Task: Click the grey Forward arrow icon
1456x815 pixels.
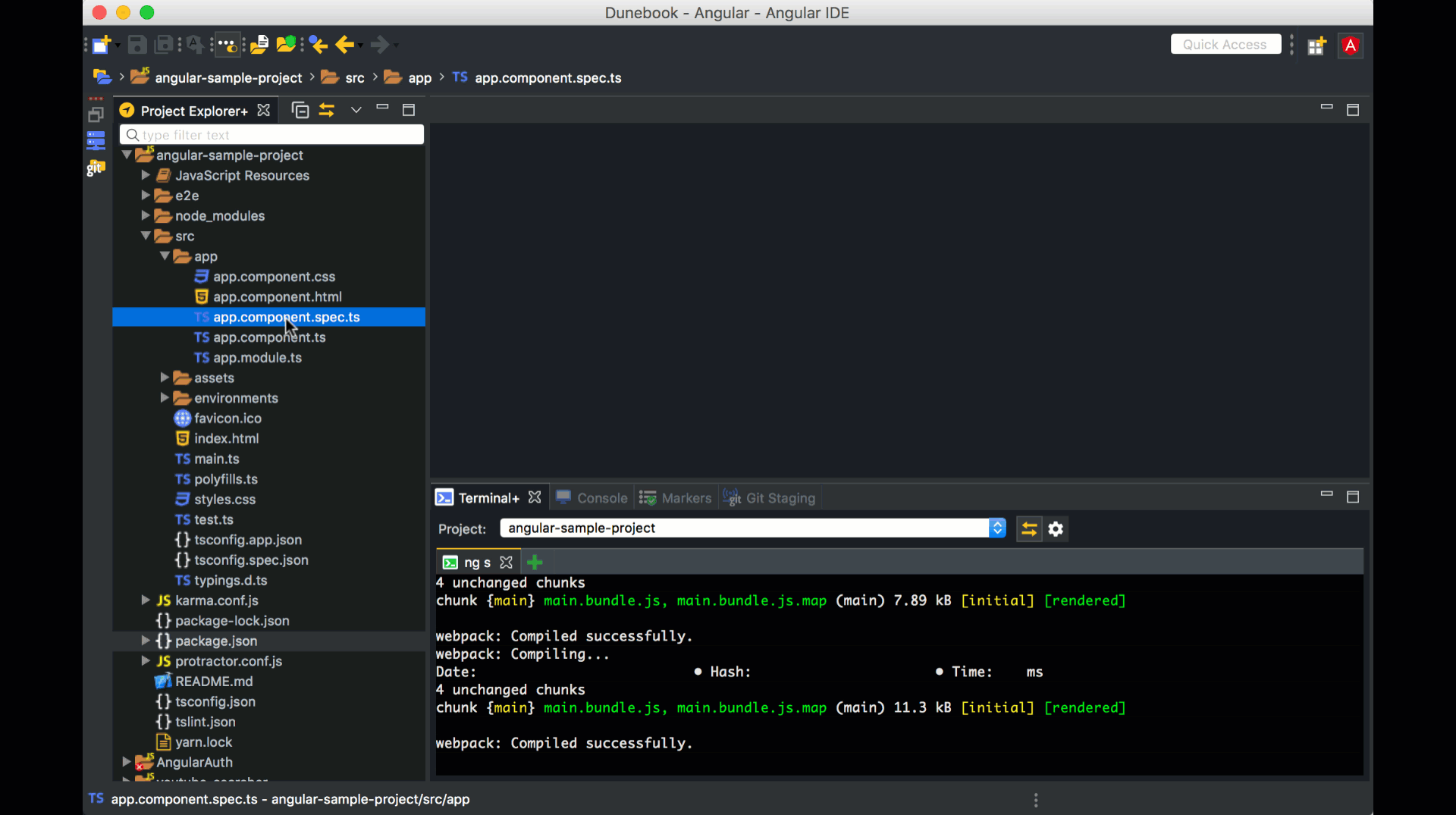Action: coord(380,45)
